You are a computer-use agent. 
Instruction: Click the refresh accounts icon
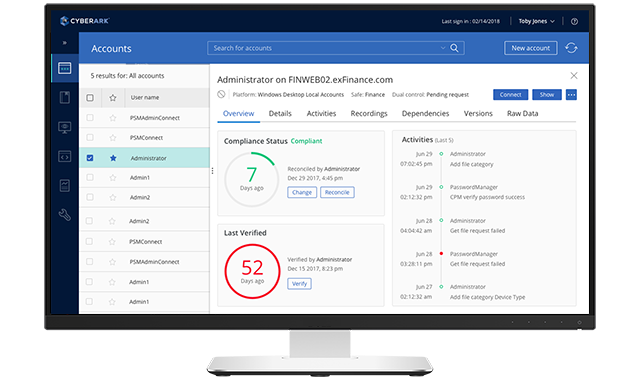(x=571, y=48)
